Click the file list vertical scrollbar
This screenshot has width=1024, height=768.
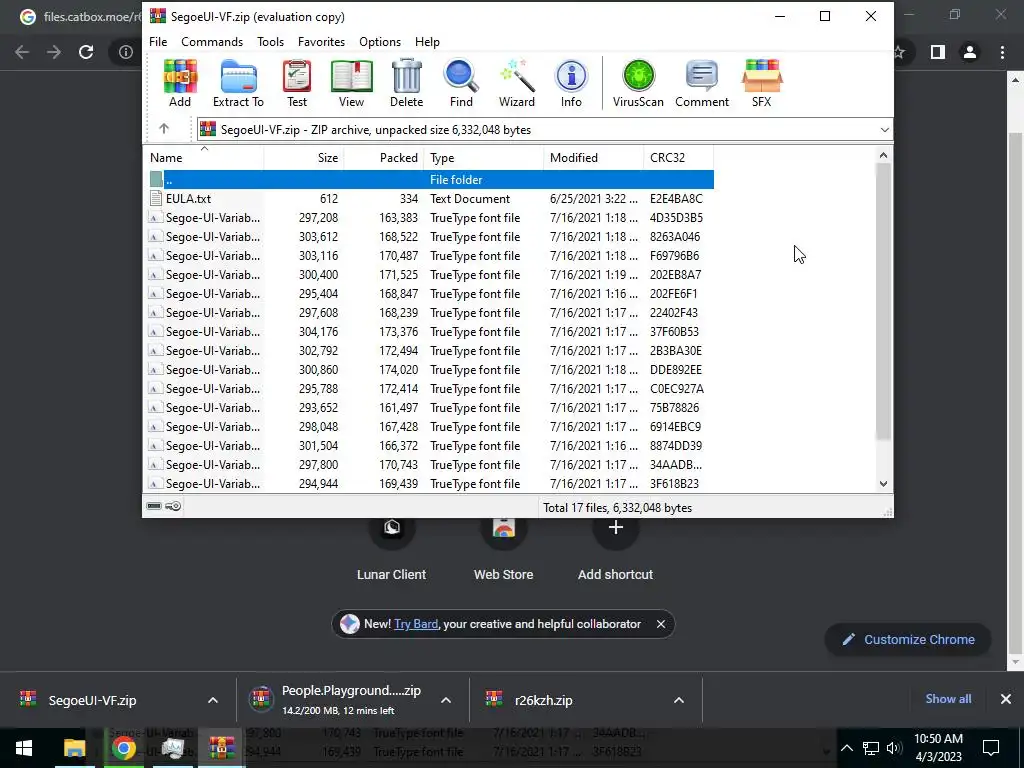(883, 301)
